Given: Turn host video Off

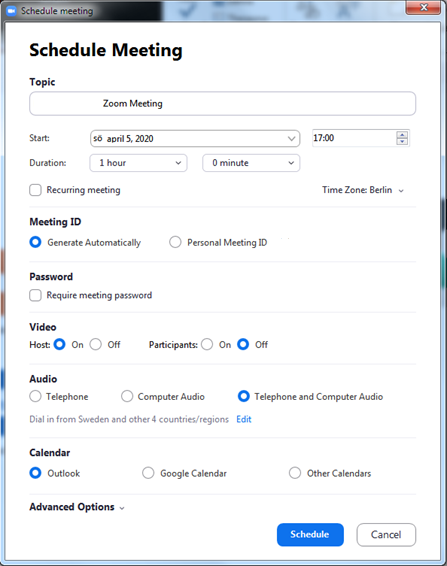Looking at the screenshot, I should tap(96, 344).
